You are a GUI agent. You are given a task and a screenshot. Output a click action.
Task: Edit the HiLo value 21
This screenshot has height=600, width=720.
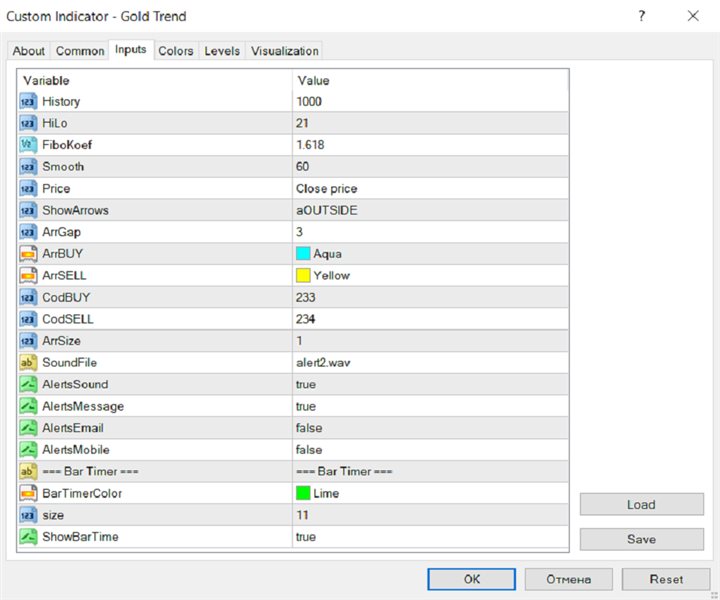pos(430,123)
